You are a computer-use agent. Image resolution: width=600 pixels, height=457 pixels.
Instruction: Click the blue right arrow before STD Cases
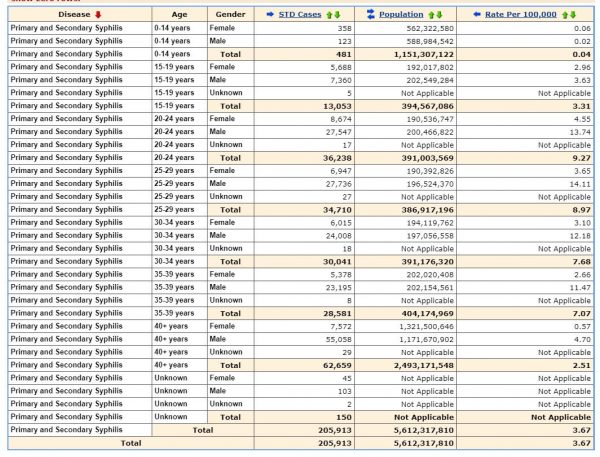272,15
